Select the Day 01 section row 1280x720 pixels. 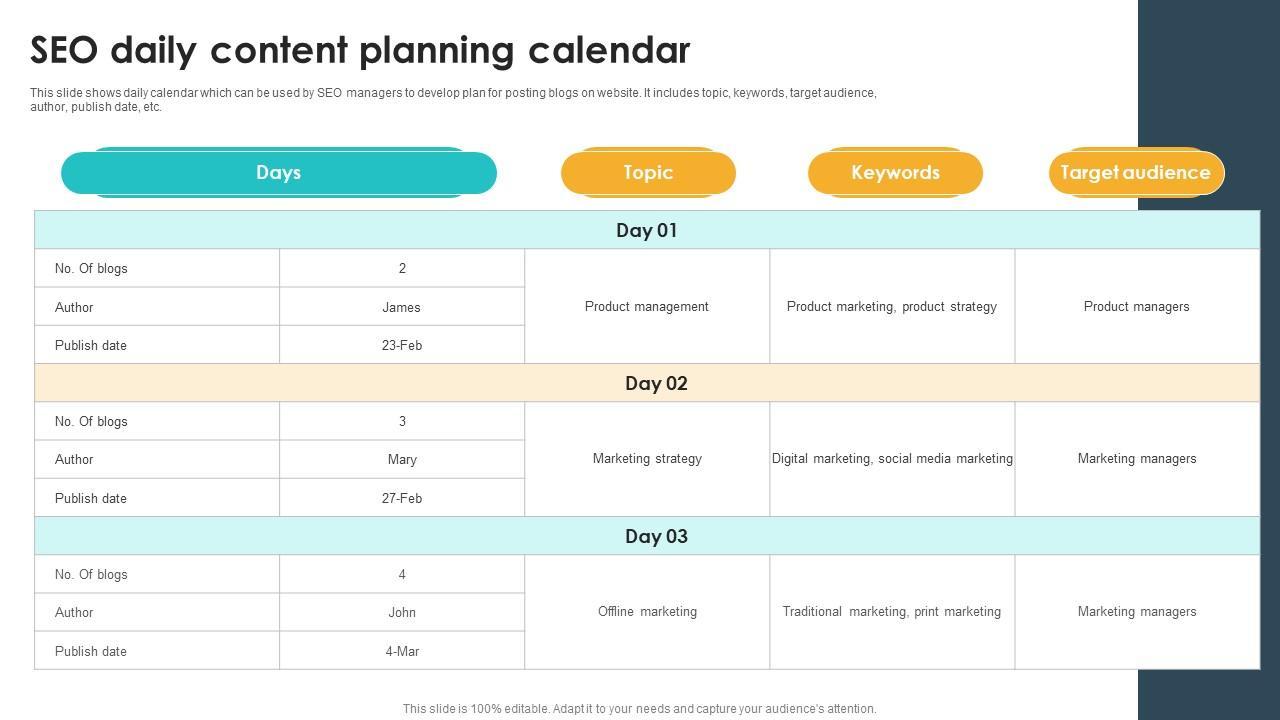pos(647,230)
